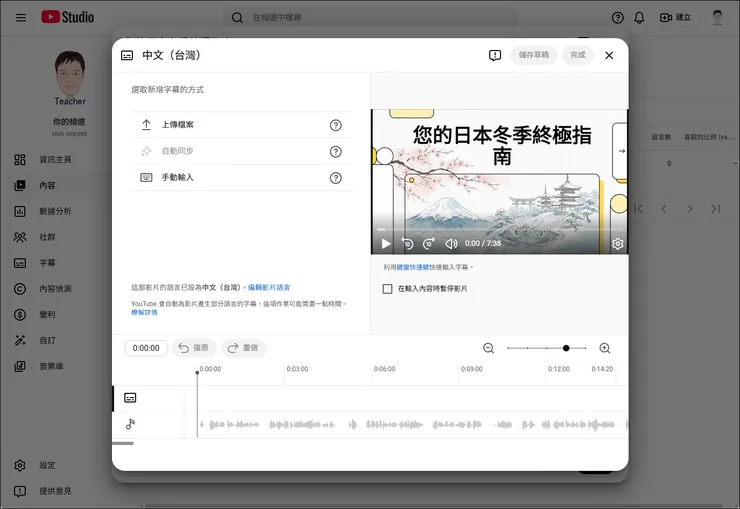This screenshot has height=509, width=740.
Task: Click the Redo (重做) button
Action: tap(243, 348)
